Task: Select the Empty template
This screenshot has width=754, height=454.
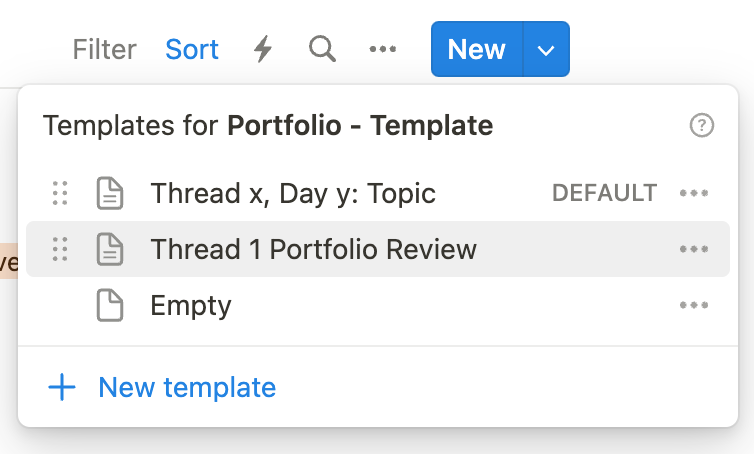Action: (190, 305)
